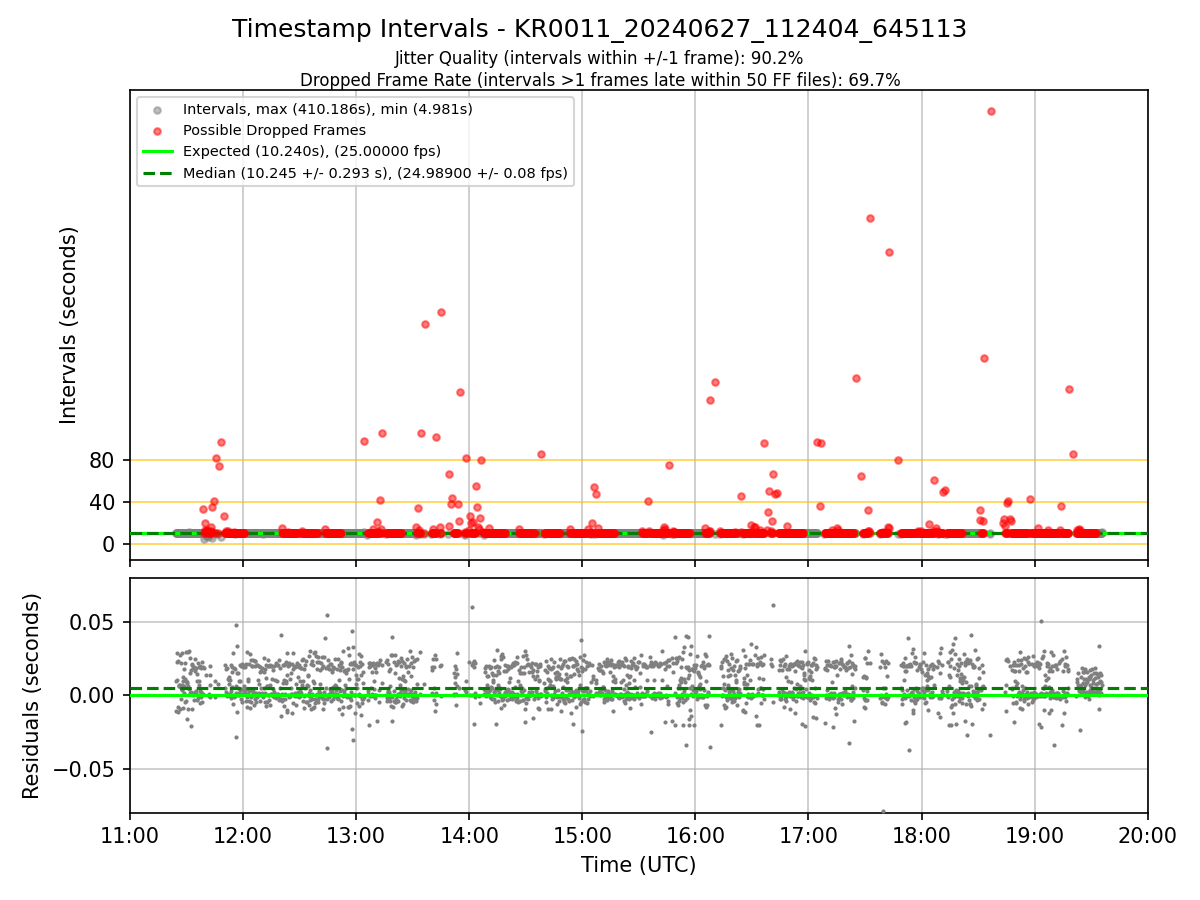Click the gray residual outlier at the bottom near 17:40
Screen dimensions: 1200x900
[x=883, y=811]
